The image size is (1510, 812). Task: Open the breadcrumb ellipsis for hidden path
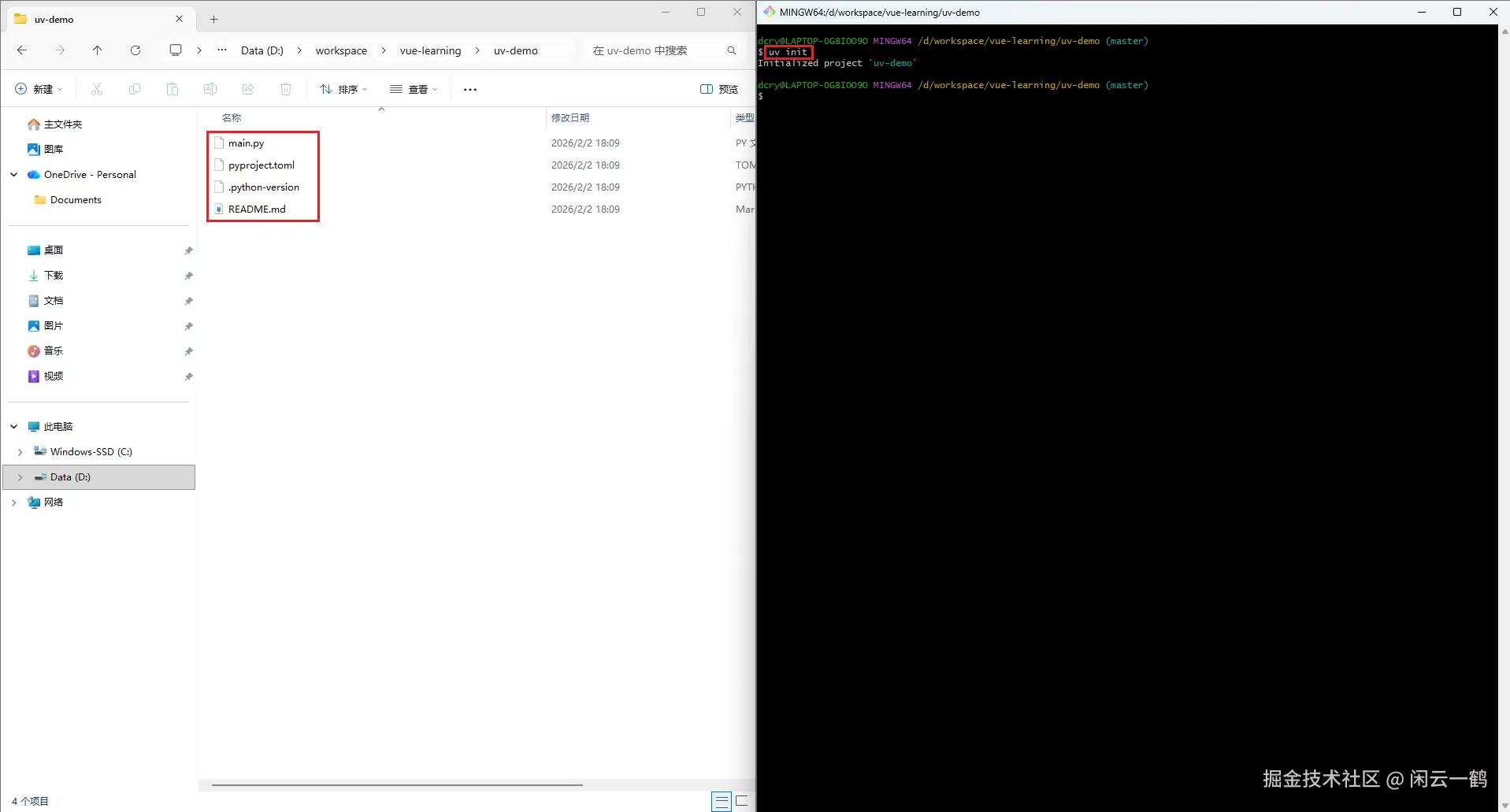pyautogui.click(x=222, y=50)
